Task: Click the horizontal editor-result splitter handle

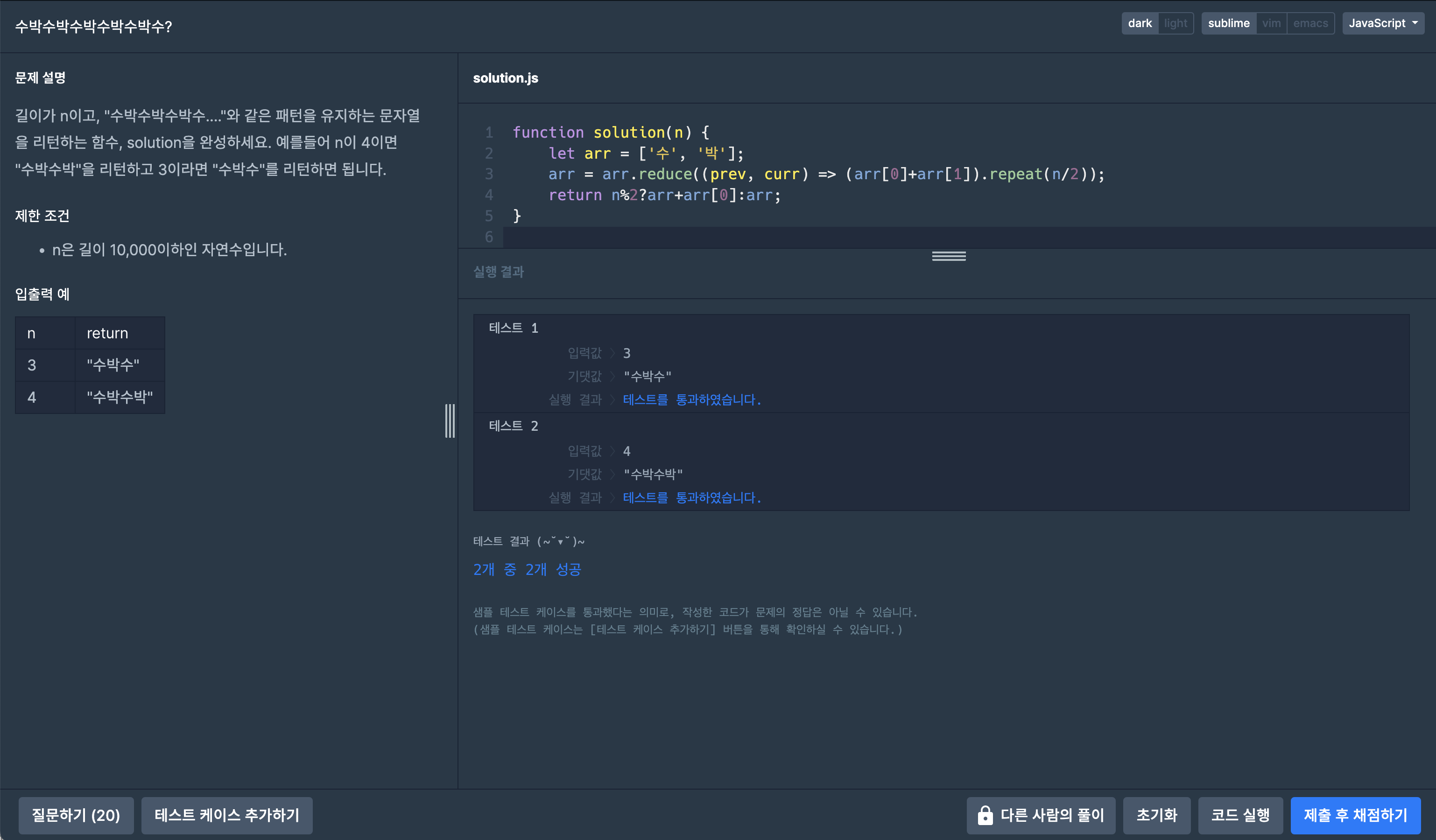Action: (x=948, y=256)
